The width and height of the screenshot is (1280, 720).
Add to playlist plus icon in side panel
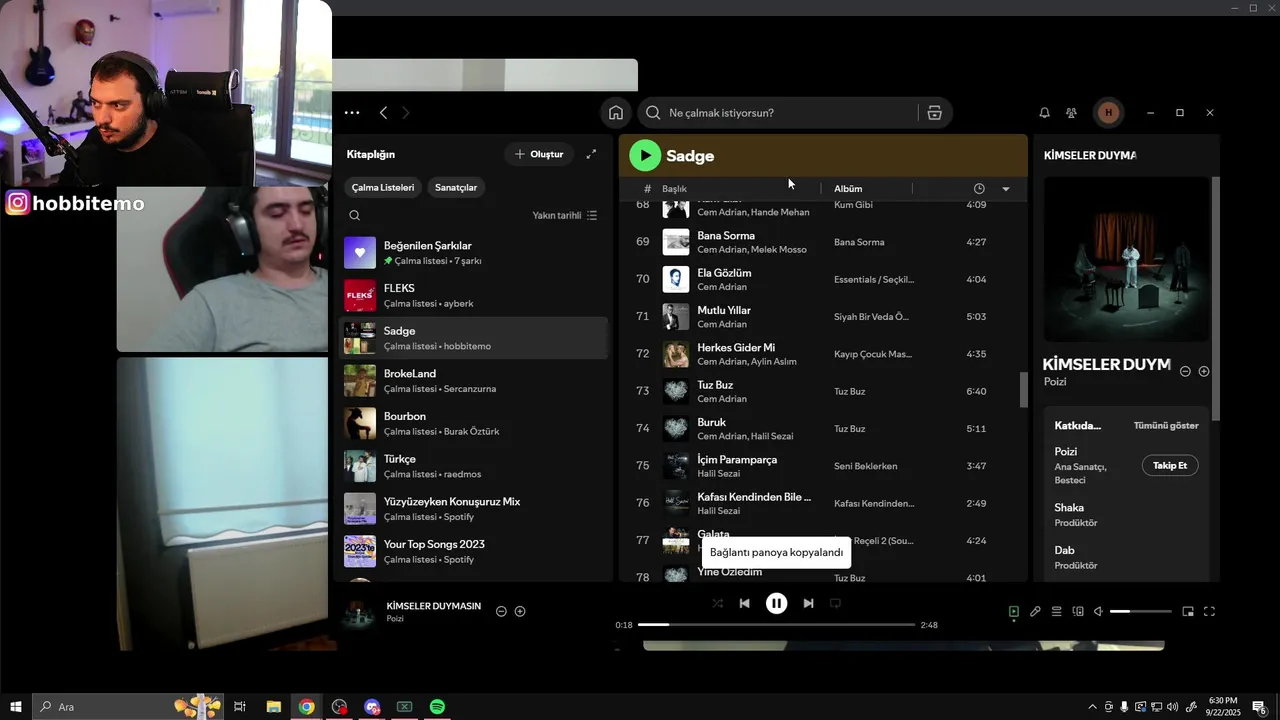coord(1204,371)
